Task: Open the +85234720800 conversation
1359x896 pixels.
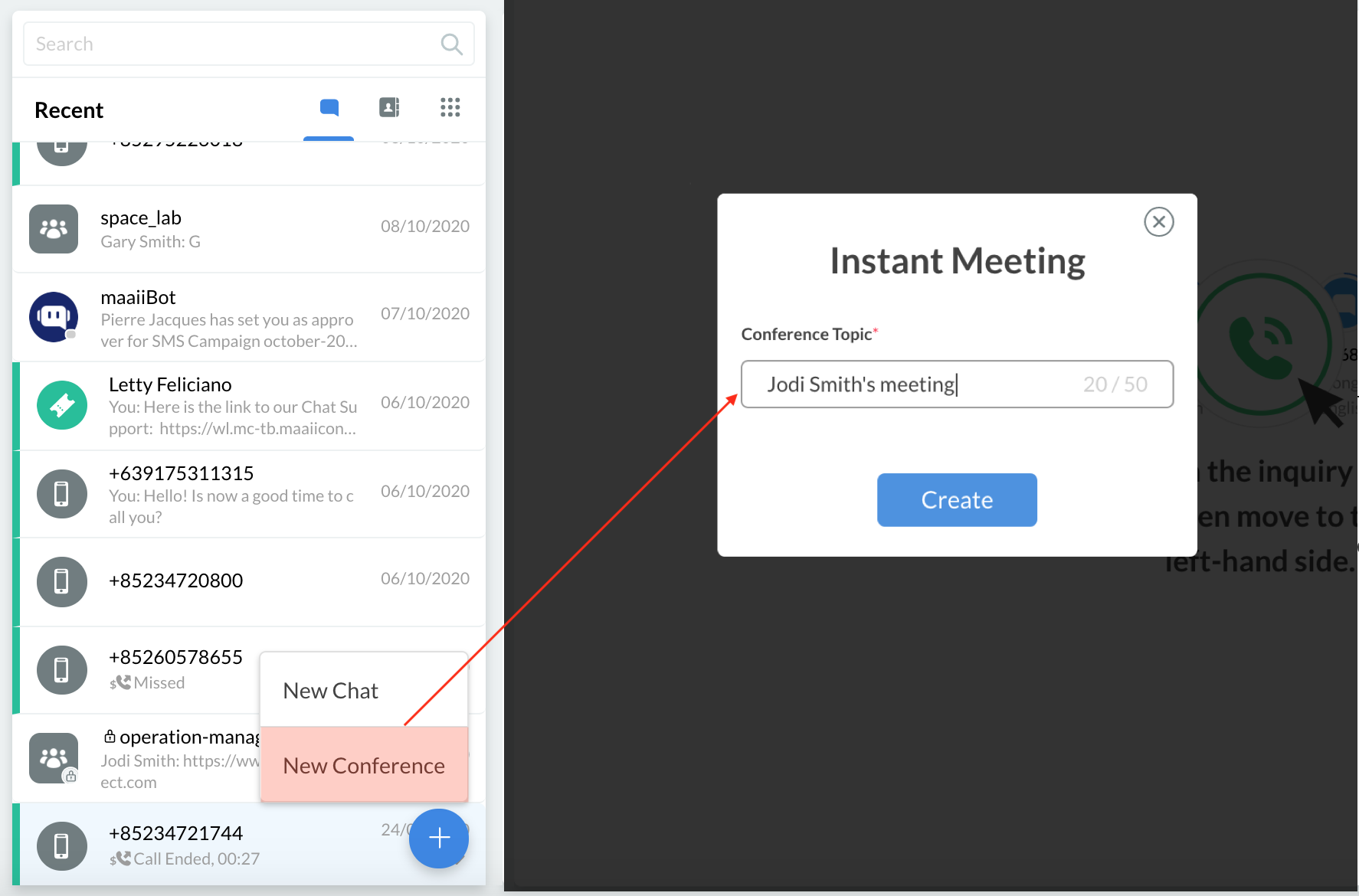Action: 249,582
